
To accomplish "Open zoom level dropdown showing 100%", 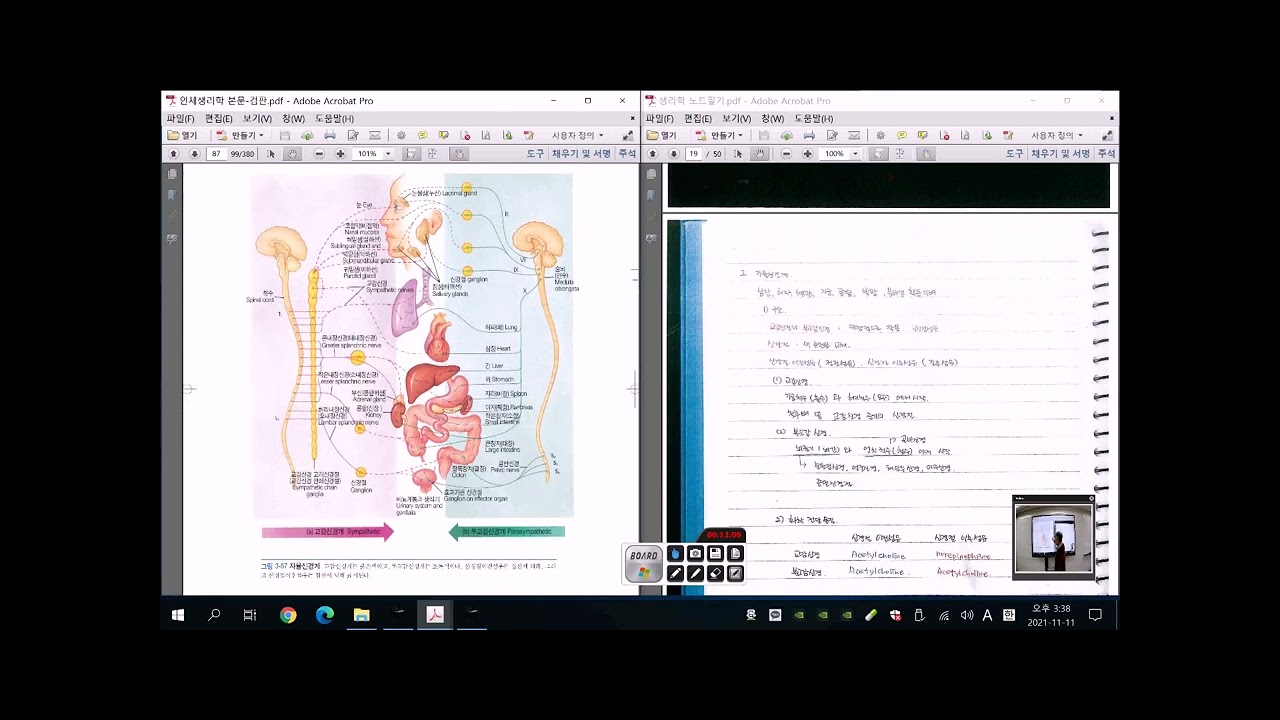I will coord(855,154).
